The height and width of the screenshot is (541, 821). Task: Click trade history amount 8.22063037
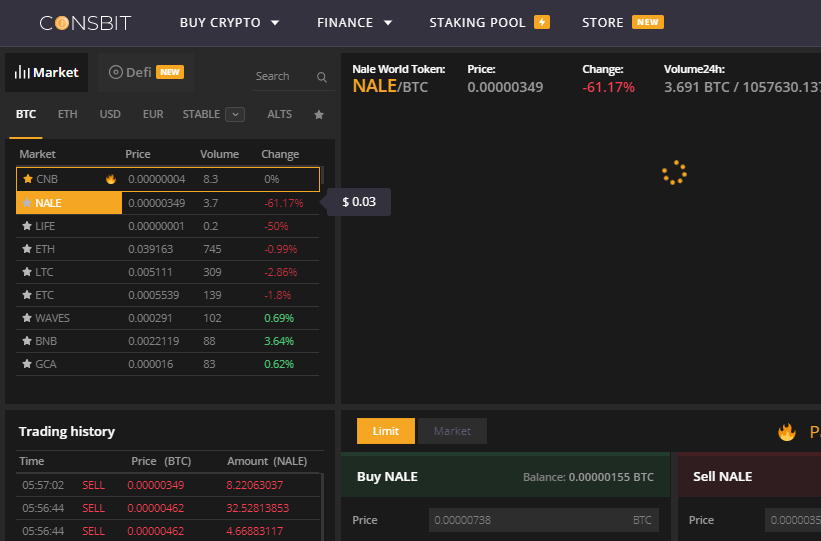point(254,485)
